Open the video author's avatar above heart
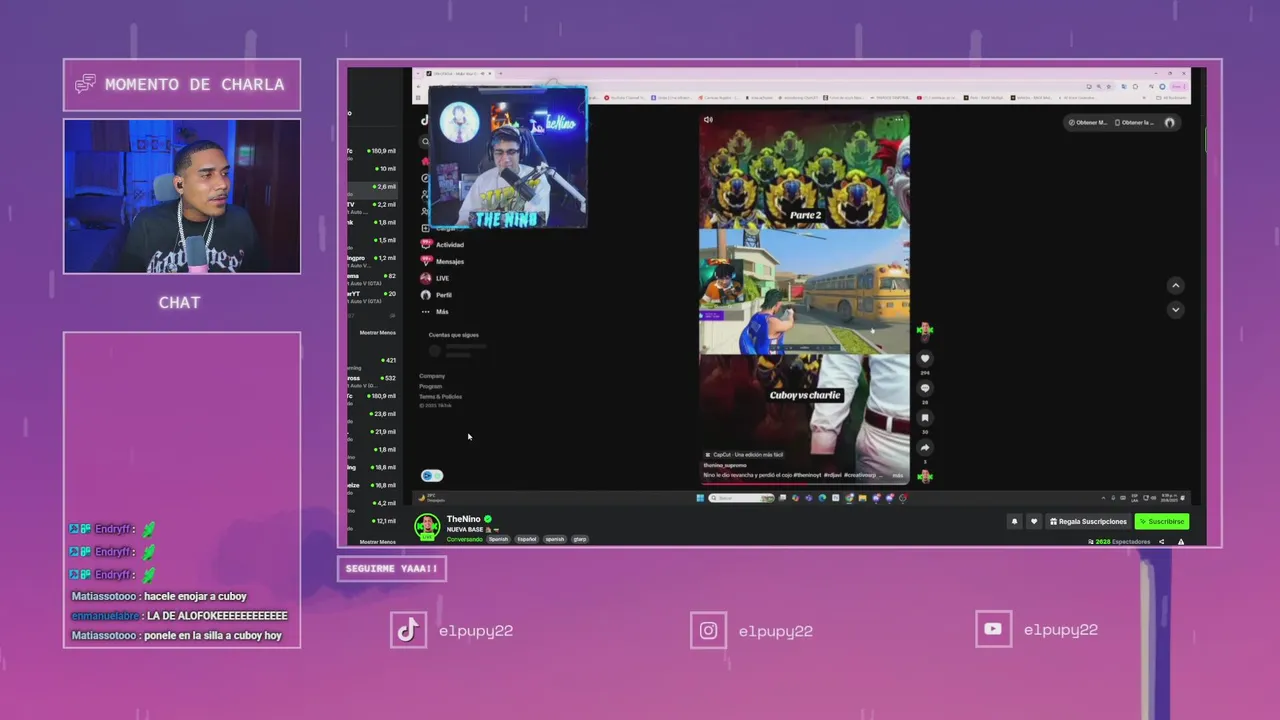The image size is (1280, 720). pyautogui.click(x=925, y=329)
